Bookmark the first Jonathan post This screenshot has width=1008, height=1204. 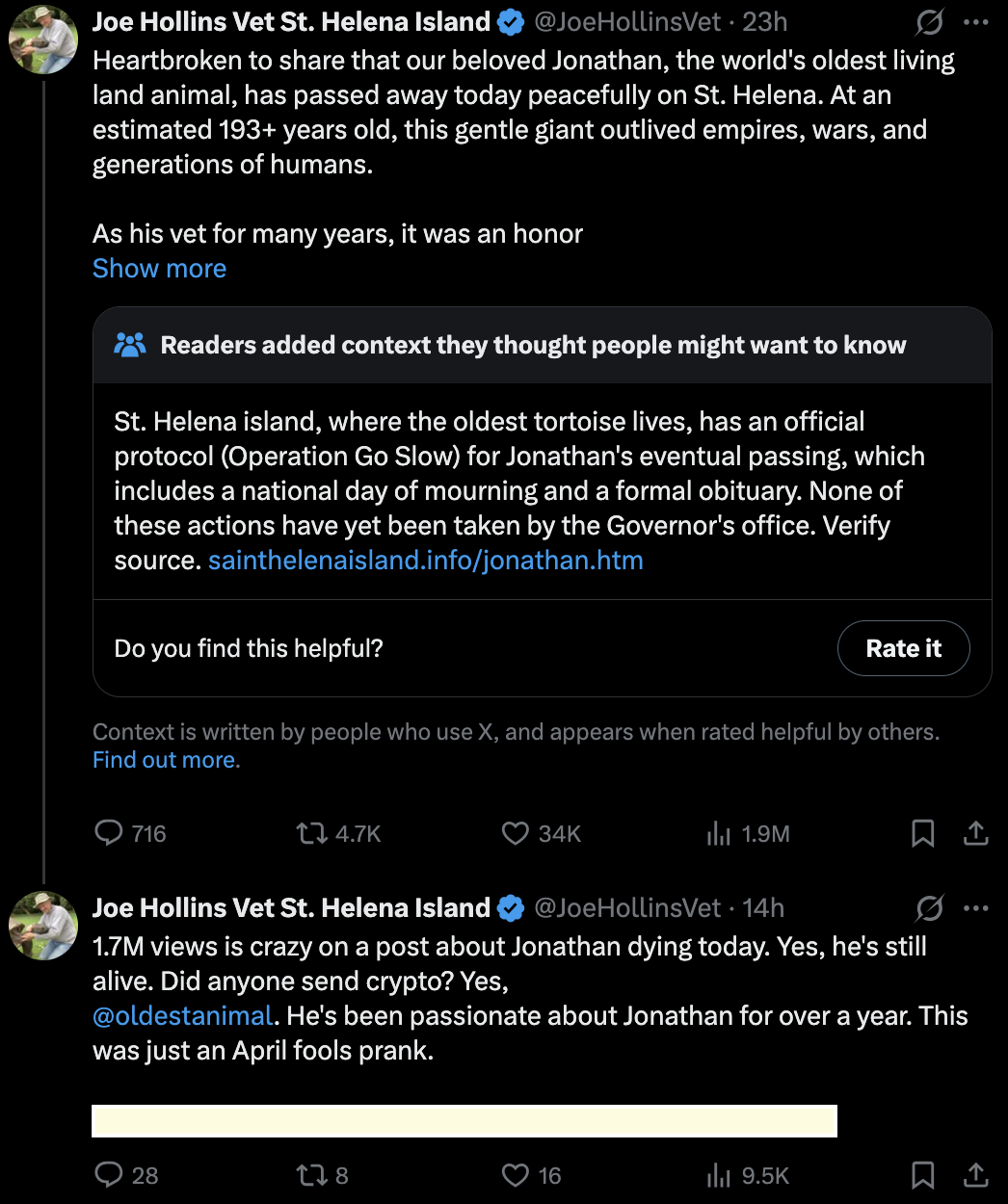click(x=922, y=833)
